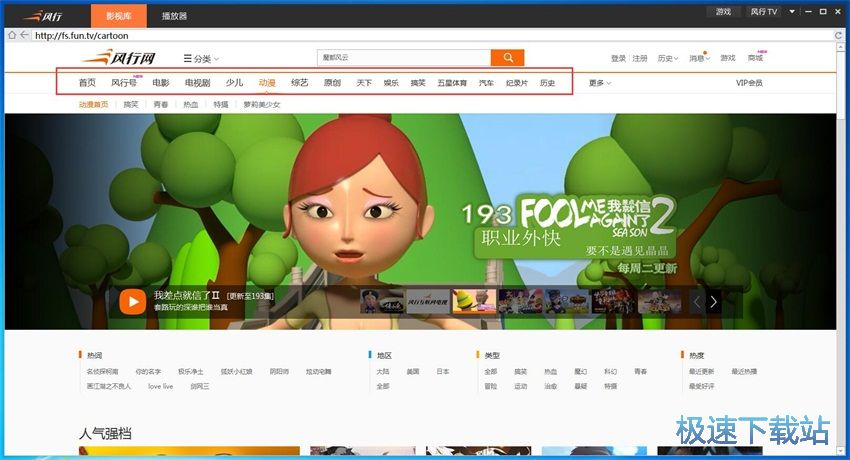850x460 pixels.
Task: Open 天下 in navigation bar
Action: [364, 83]
